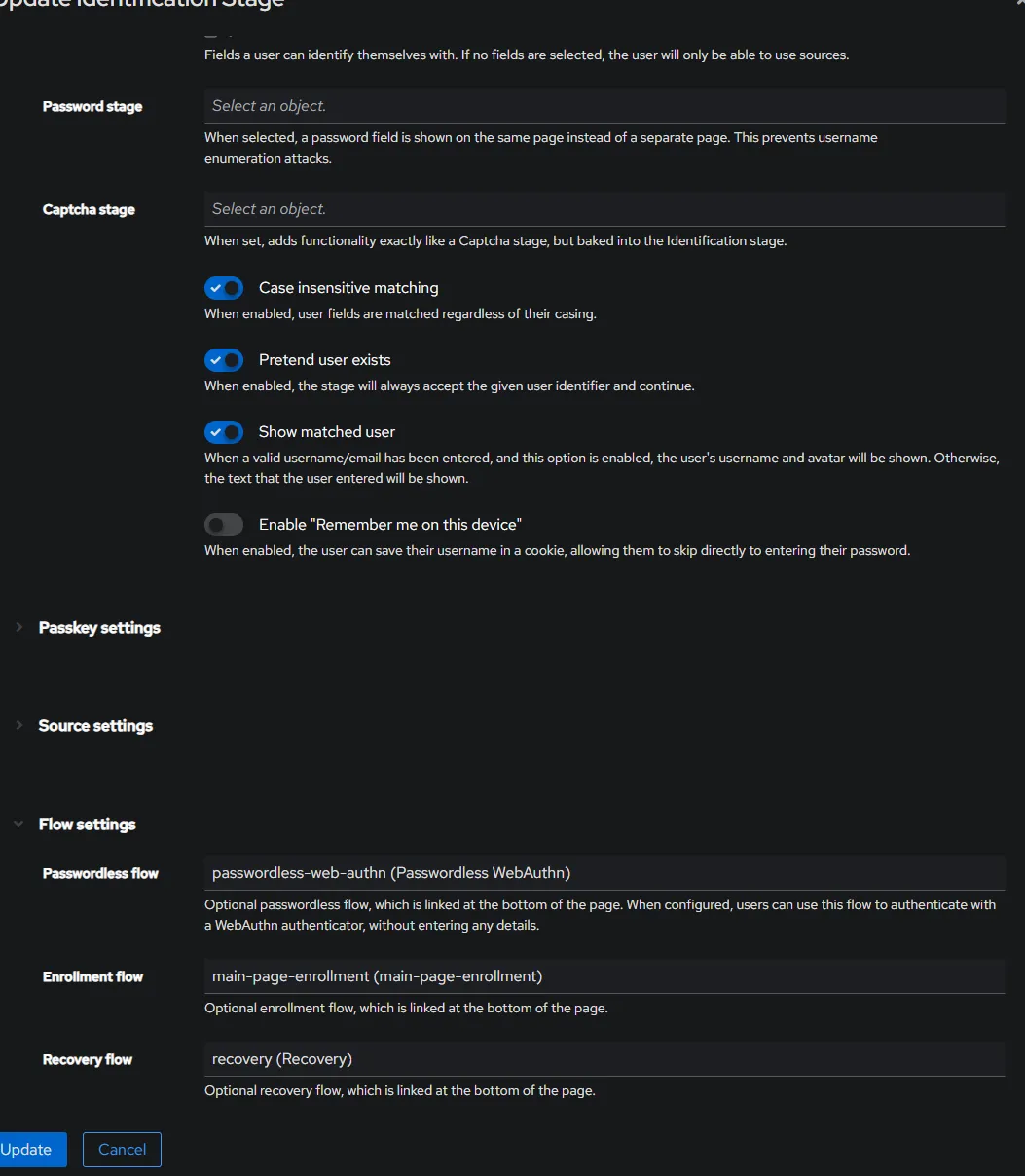Collapse the Flow settings section heading
Viewport: 1025px width, 1176px height.
87,825
